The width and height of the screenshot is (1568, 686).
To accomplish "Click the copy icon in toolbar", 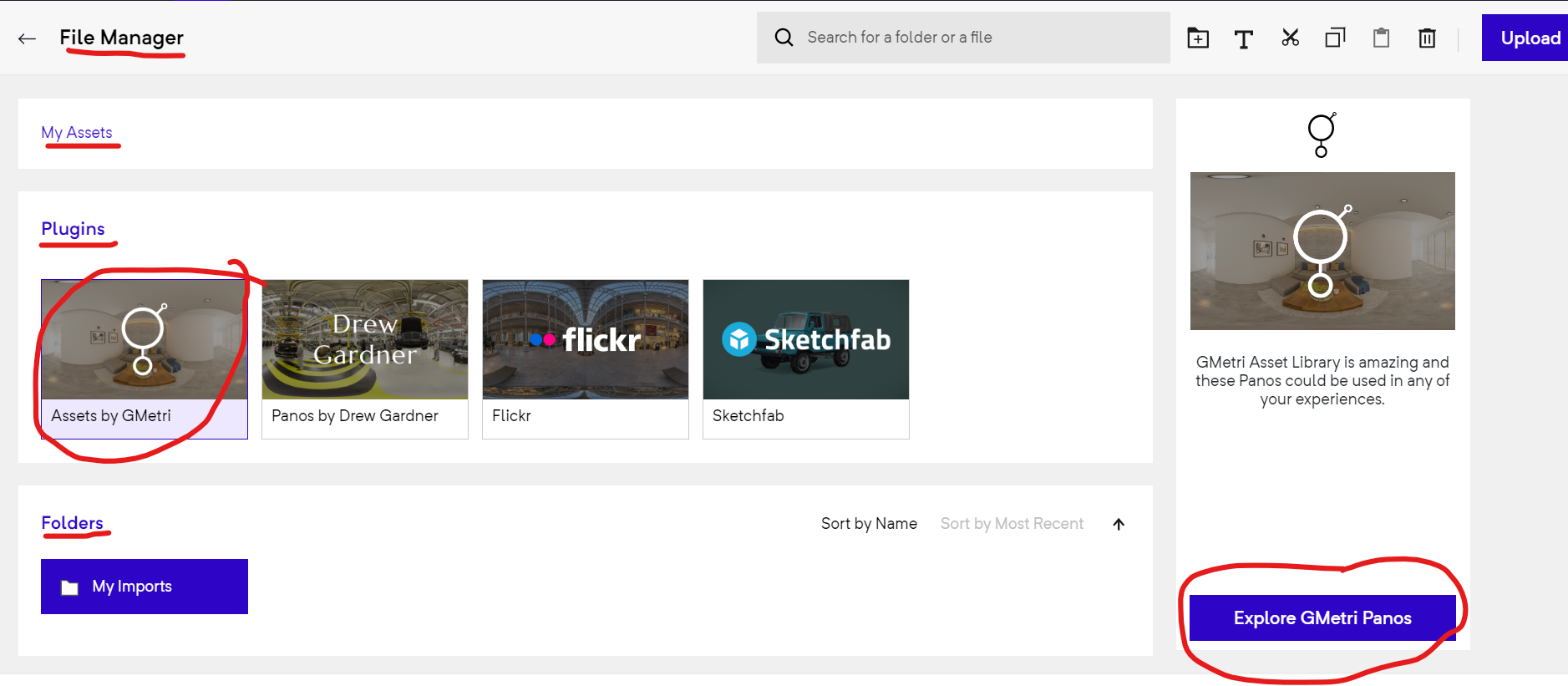I will (1335, 38).
